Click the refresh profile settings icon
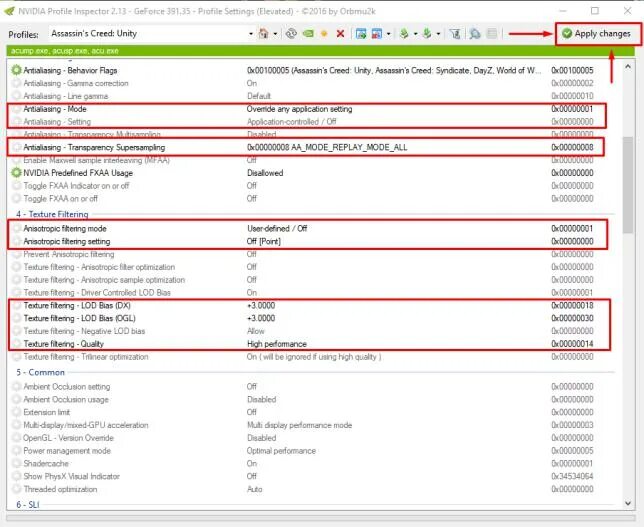Image resolution: width=644 pixels, height=527 pixels. tap(291, 34)
